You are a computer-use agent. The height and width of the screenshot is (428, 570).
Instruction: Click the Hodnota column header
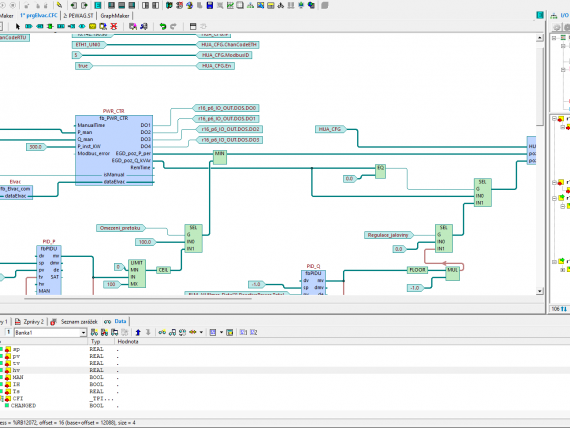128,341
